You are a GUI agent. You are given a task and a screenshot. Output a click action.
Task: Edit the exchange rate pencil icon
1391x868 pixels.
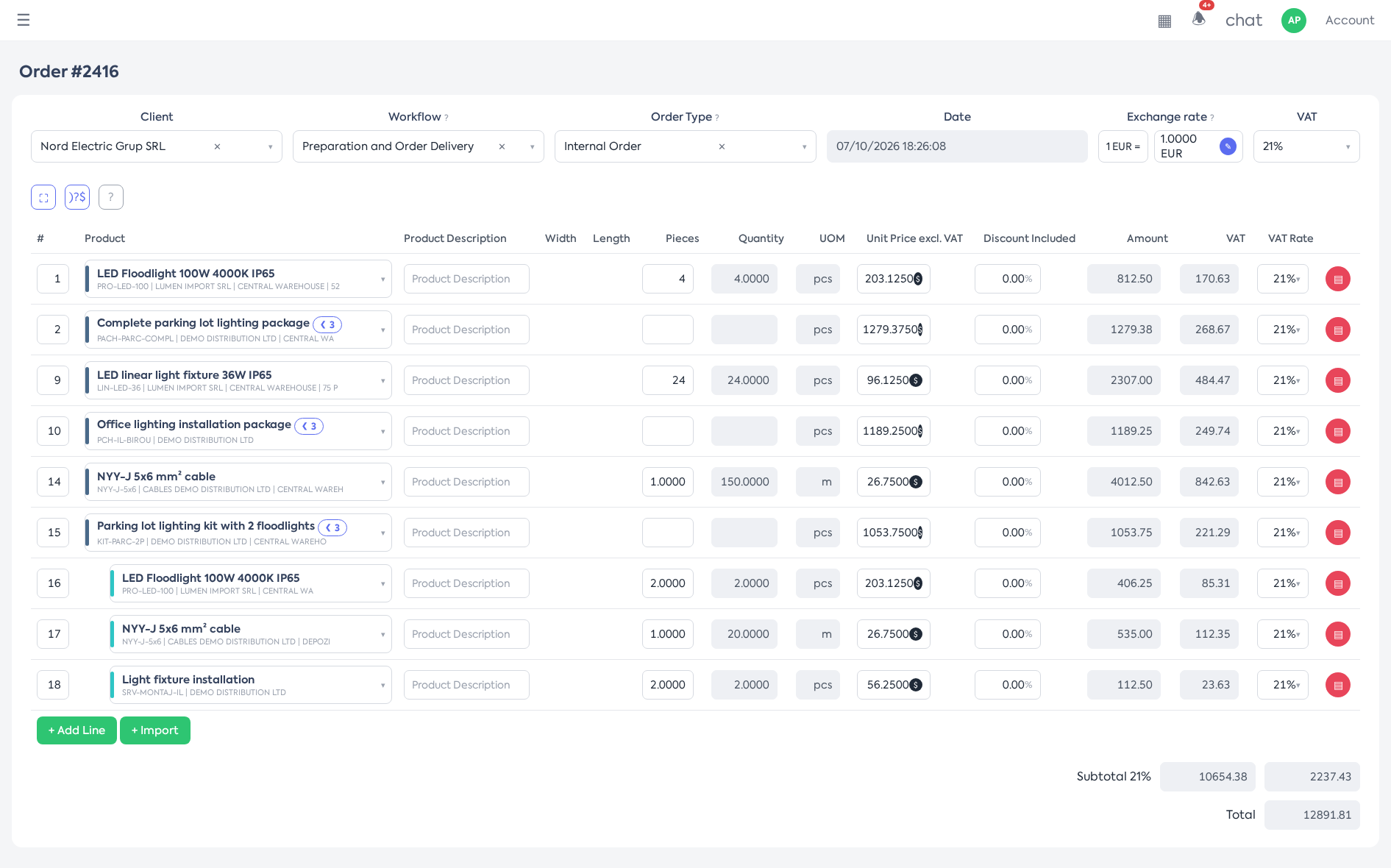(x=1228, y=146)
